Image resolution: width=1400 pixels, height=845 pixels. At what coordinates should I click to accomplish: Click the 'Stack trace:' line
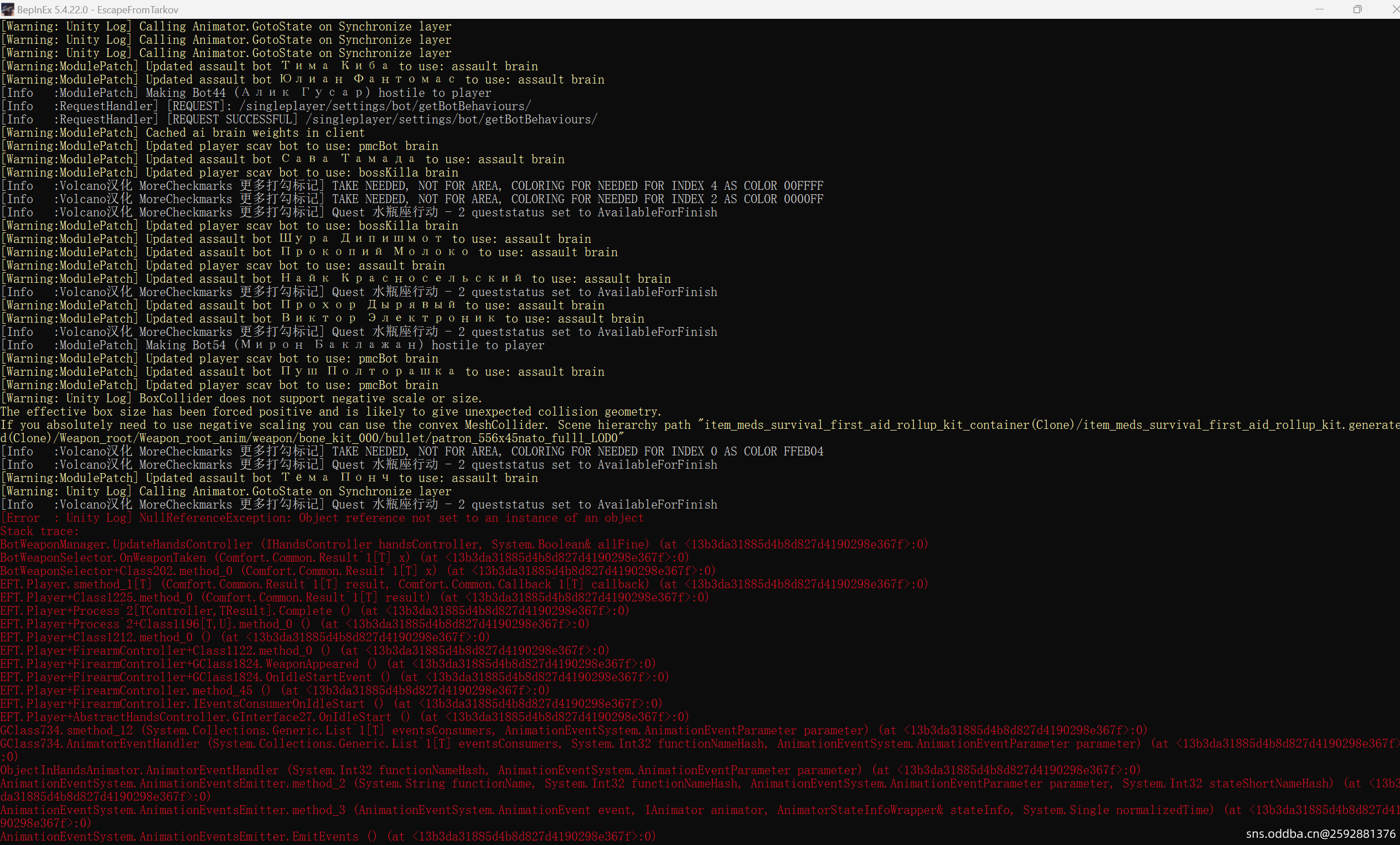click(x=40, y=531)
